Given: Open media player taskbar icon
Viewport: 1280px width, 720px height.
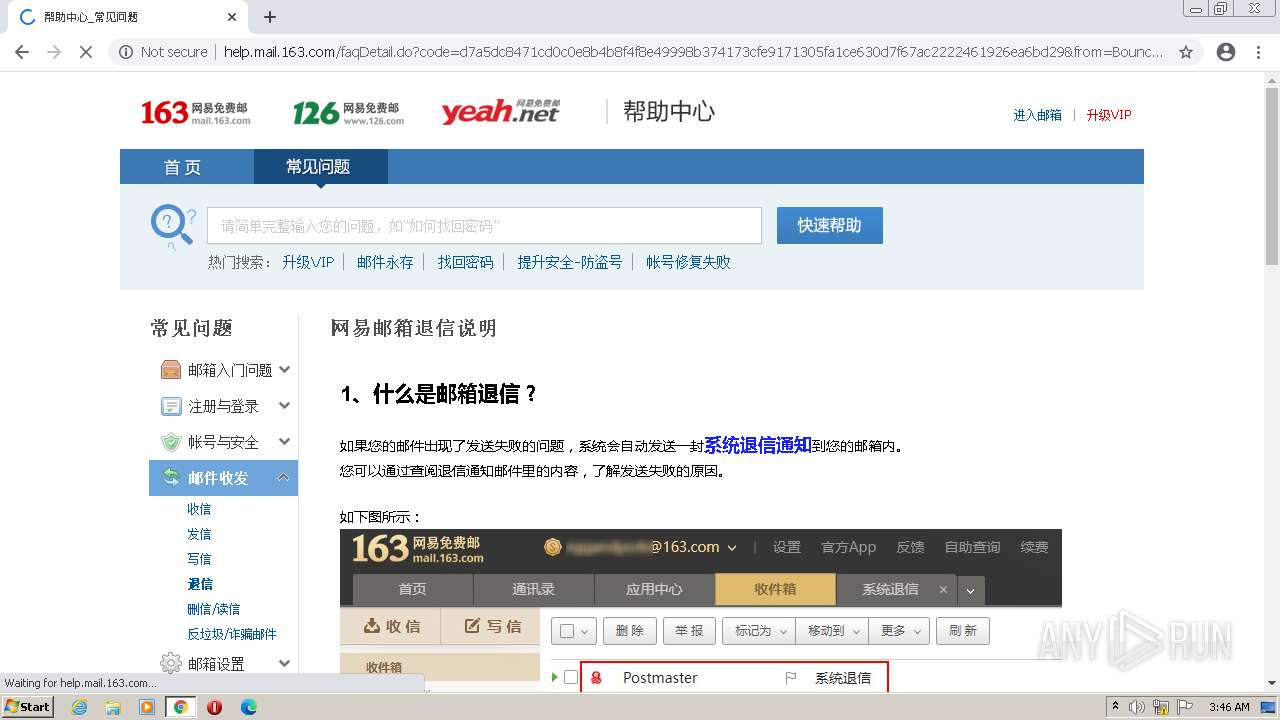Looking at the screenshot, I should [147, 707].
